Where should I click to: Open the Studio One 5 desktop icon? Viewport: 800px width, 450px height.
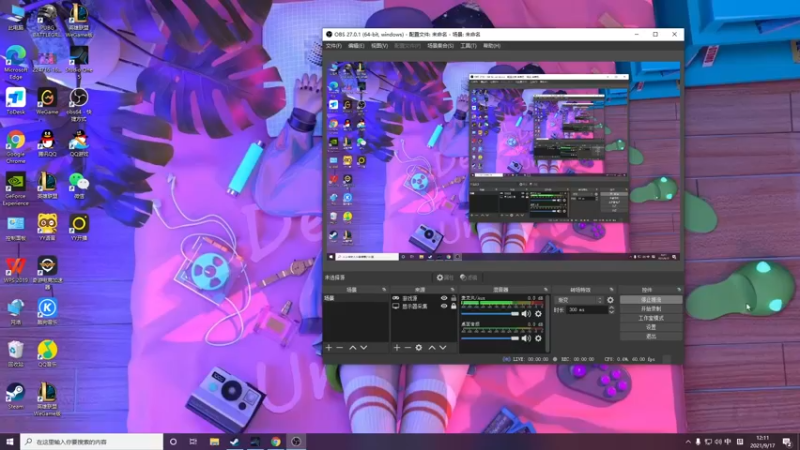pos(79,62)
